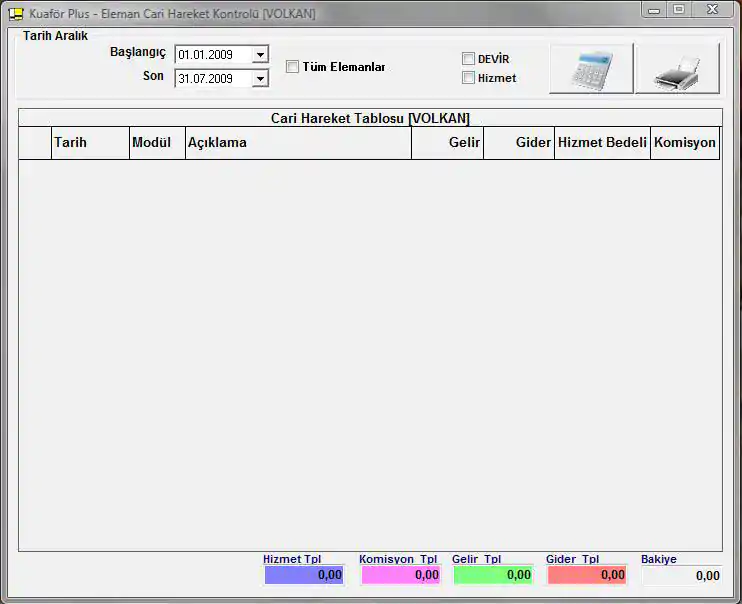Expand the Son date dropdown arrow
Viewport: 742px width, 604px height.
[260, 79]
